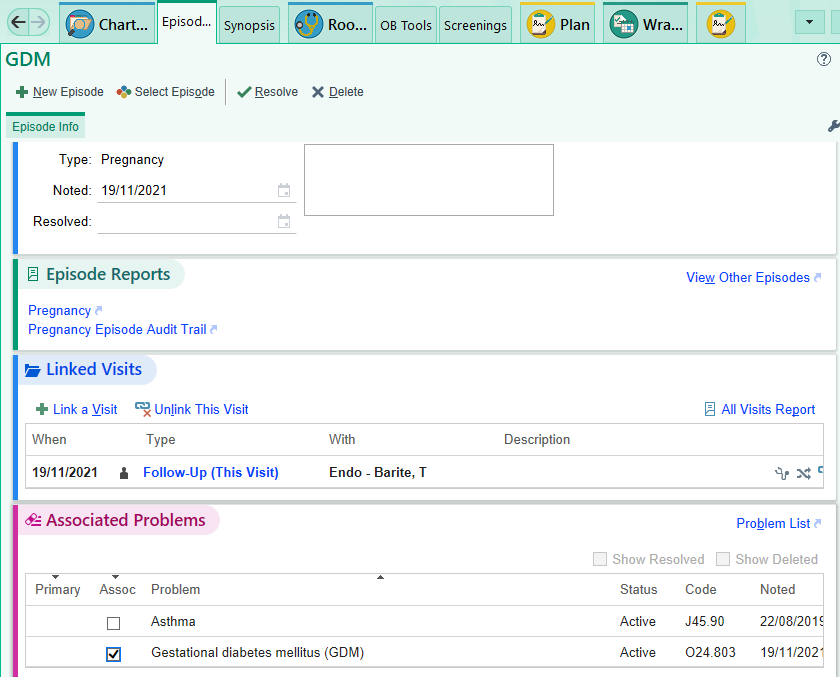Image resolution: width=840 pixels, height=677 pixels.
Task: Click stethoscope icon in visit row
Action: [x=782, y=473]
